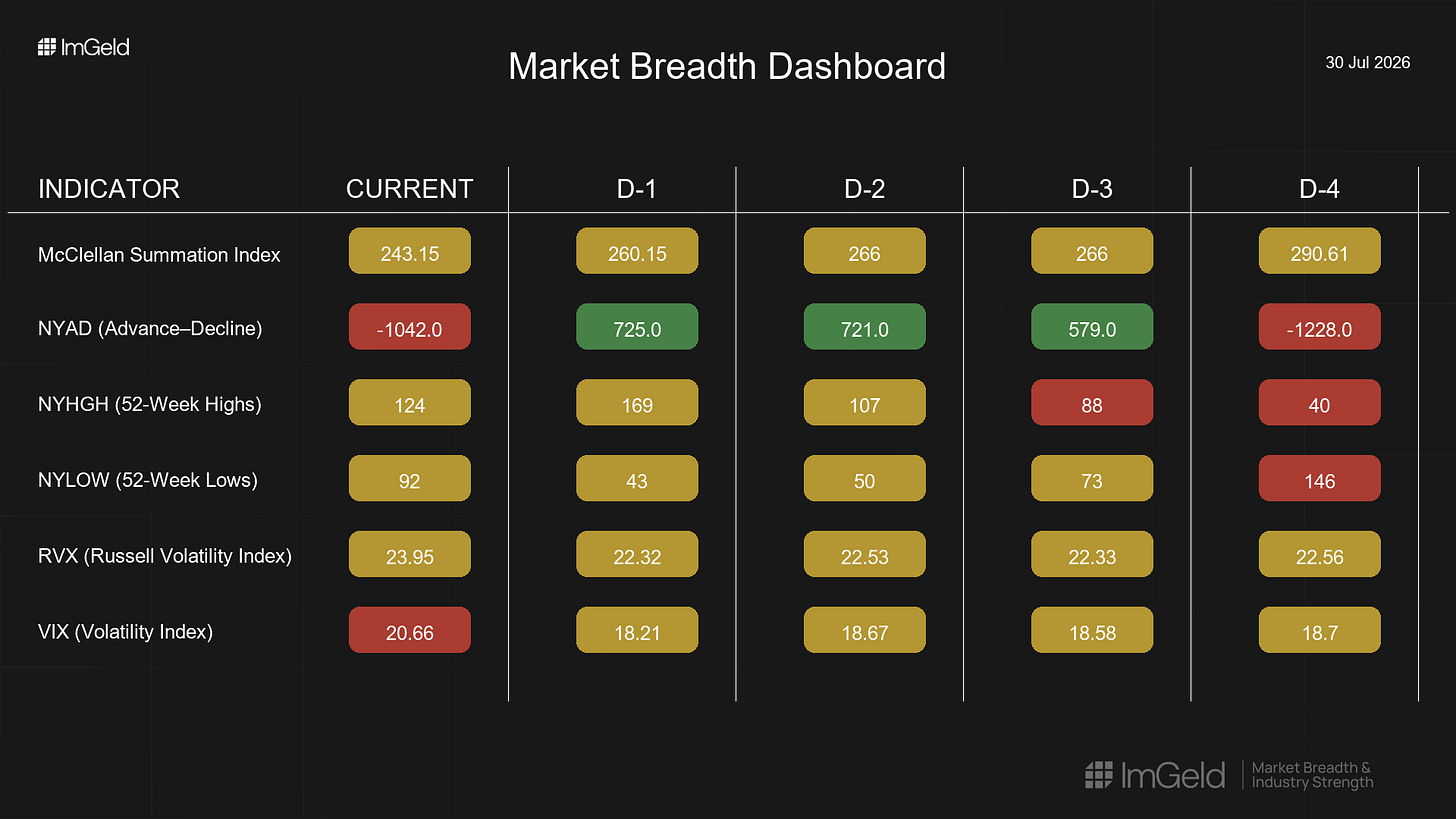Viewport: 1456px width, 819px height.
Task: Click the VIX current value 20.66
Action: click(x=409, y=631)
